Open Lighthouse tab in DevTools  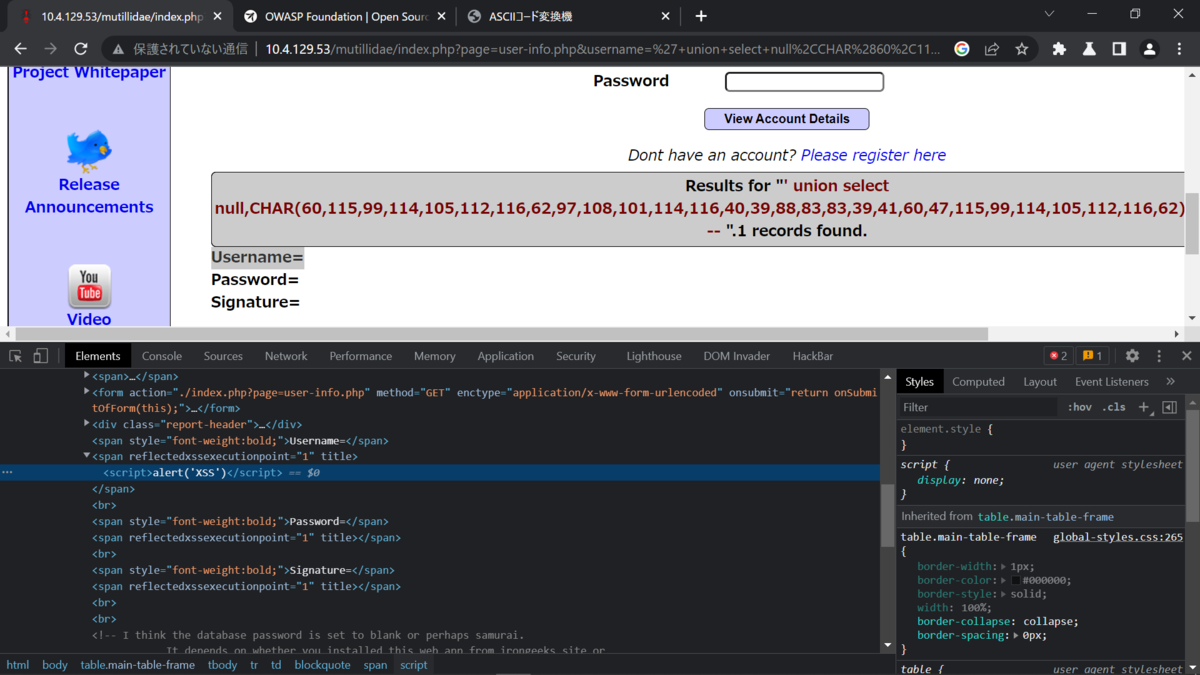pos(654,356)
